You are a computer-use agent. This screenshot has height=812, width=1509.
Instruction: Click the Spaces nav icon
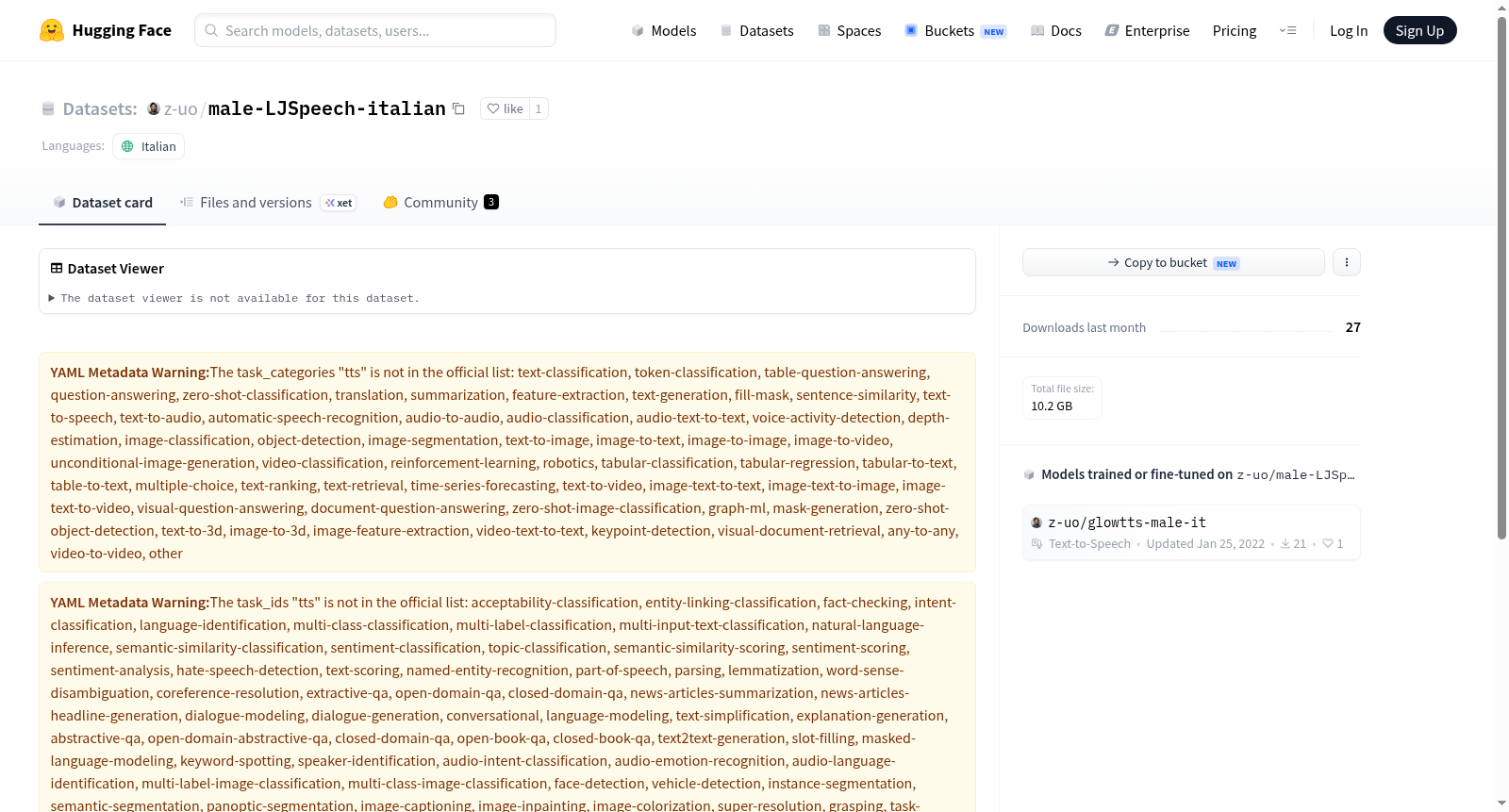coord(824,31)
